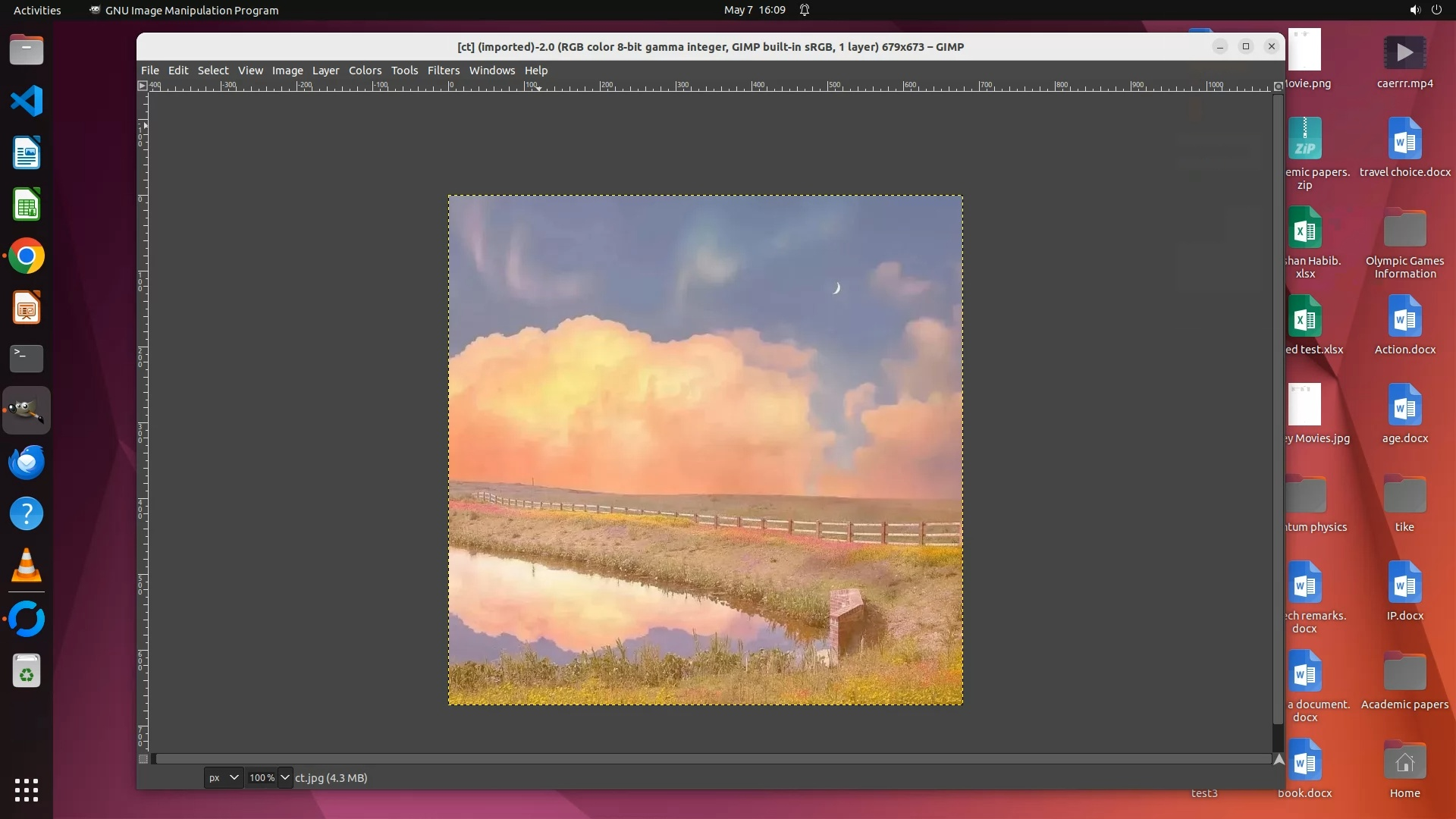Open LibreOffice Calc from the dock
Viewport: 1456px width, 819px height.
point(27,205)
